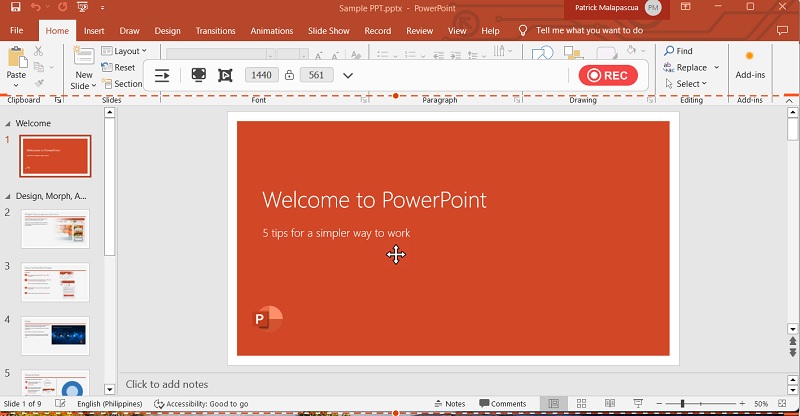Select slide 4 thumbnail
The width and height of the screenshot is (800, 416).
55,336
